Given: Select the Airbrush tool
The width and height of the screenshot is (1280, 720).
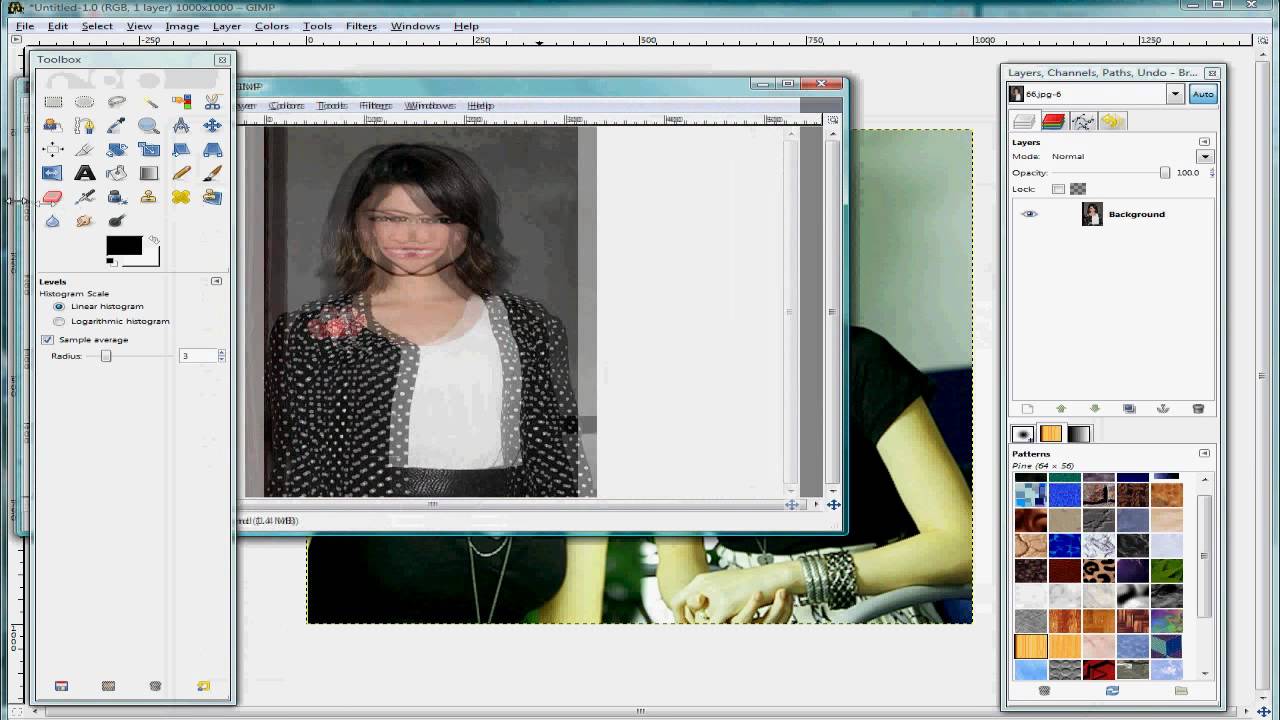Looking at the screenshot, I should [x=85, y=198].
